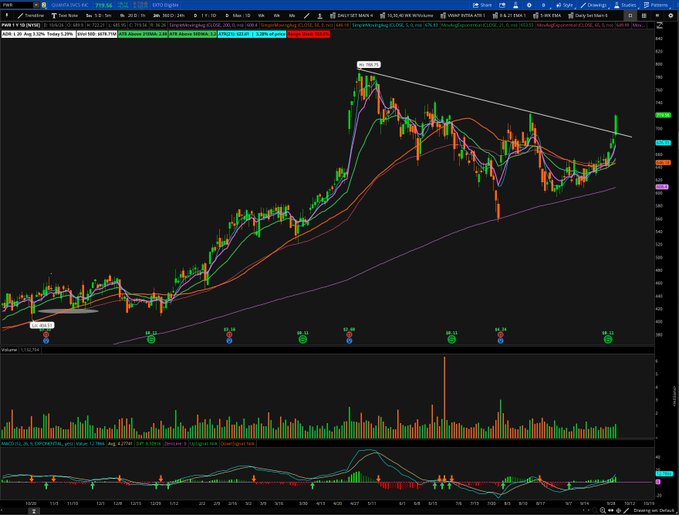This screenshot has height=515, width=679.
Task: Click the list icon right of the grid icon
Action: tap(657, 16)
